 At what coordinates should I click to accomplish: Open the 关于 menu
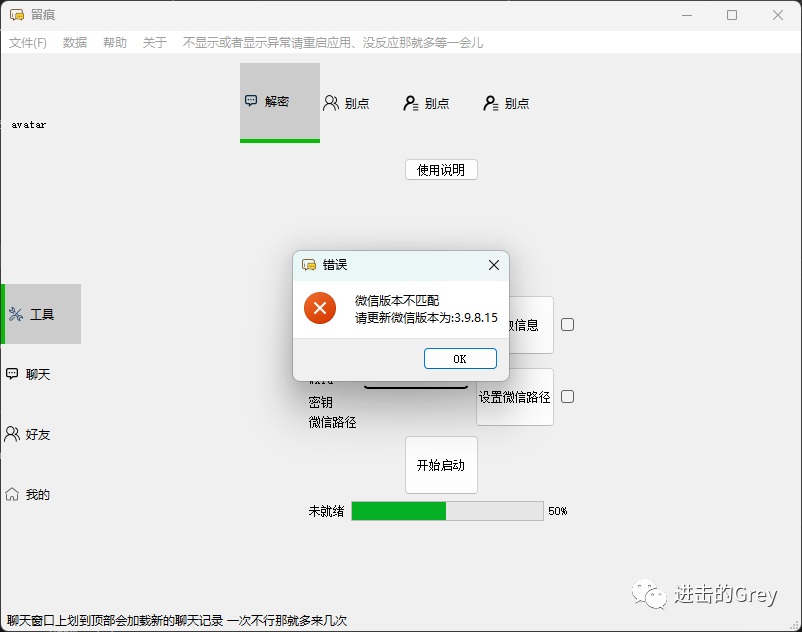click(154, 42)
